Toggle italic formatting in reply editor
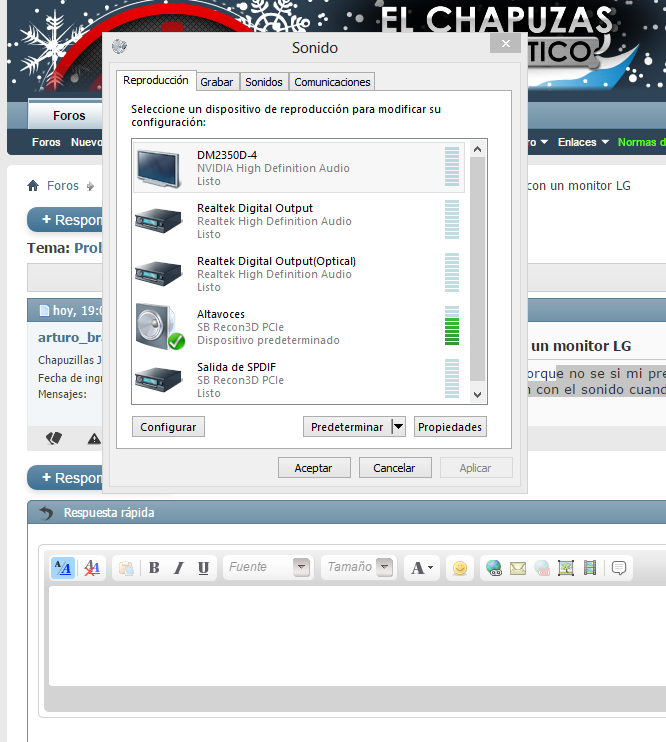Screen dimensions: 666x742 (x=178, y=567)
